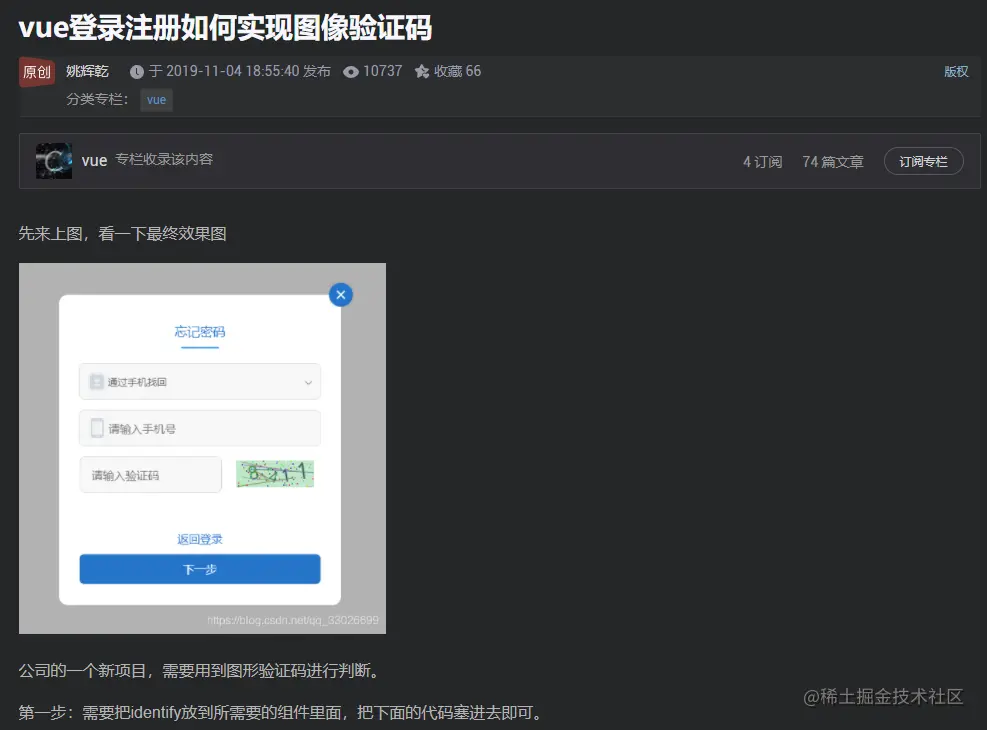Select the 忘记密码 tab heading
This screenshot has width=987, height=730.
tap(200, 332)
